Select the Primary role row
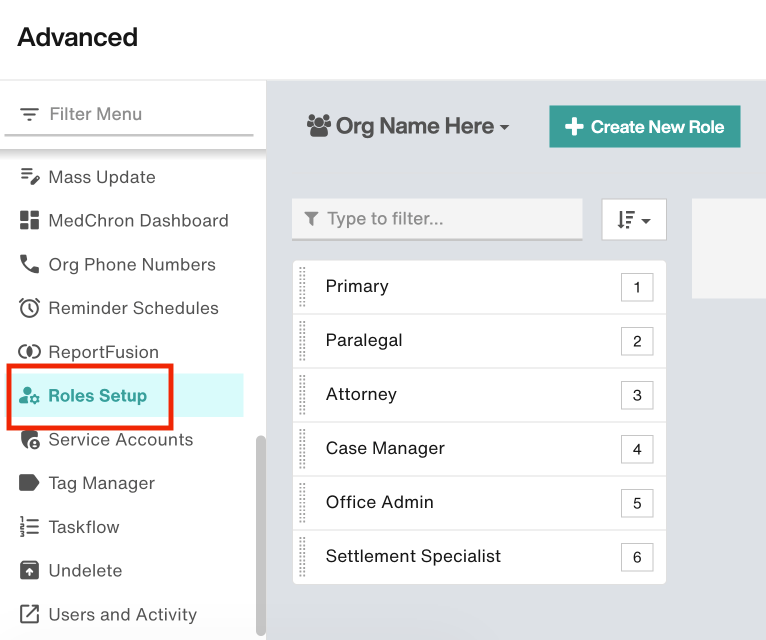Image resolution: width=766 pixels, height=640 pixels. point(479,287)
